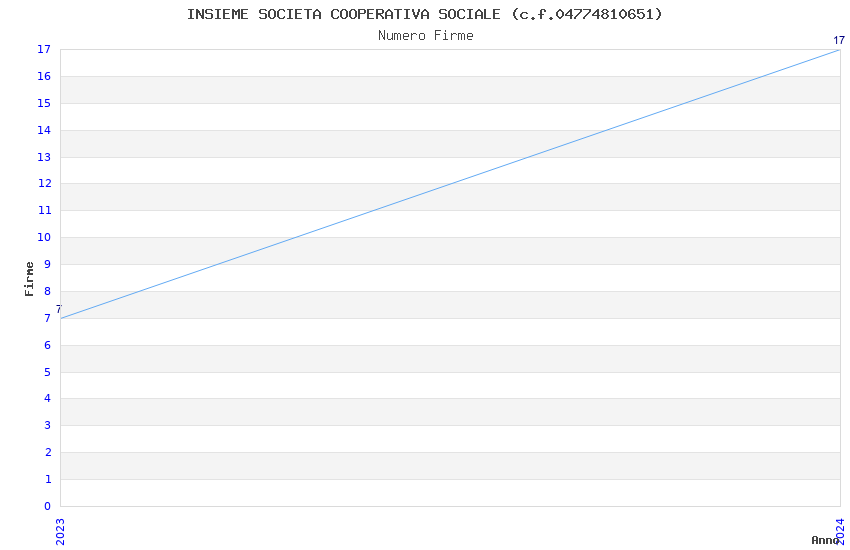The height and width of the screenshot is (550, 850).
Task: Click y-axis tick value 15
Action: click(44, 103)
